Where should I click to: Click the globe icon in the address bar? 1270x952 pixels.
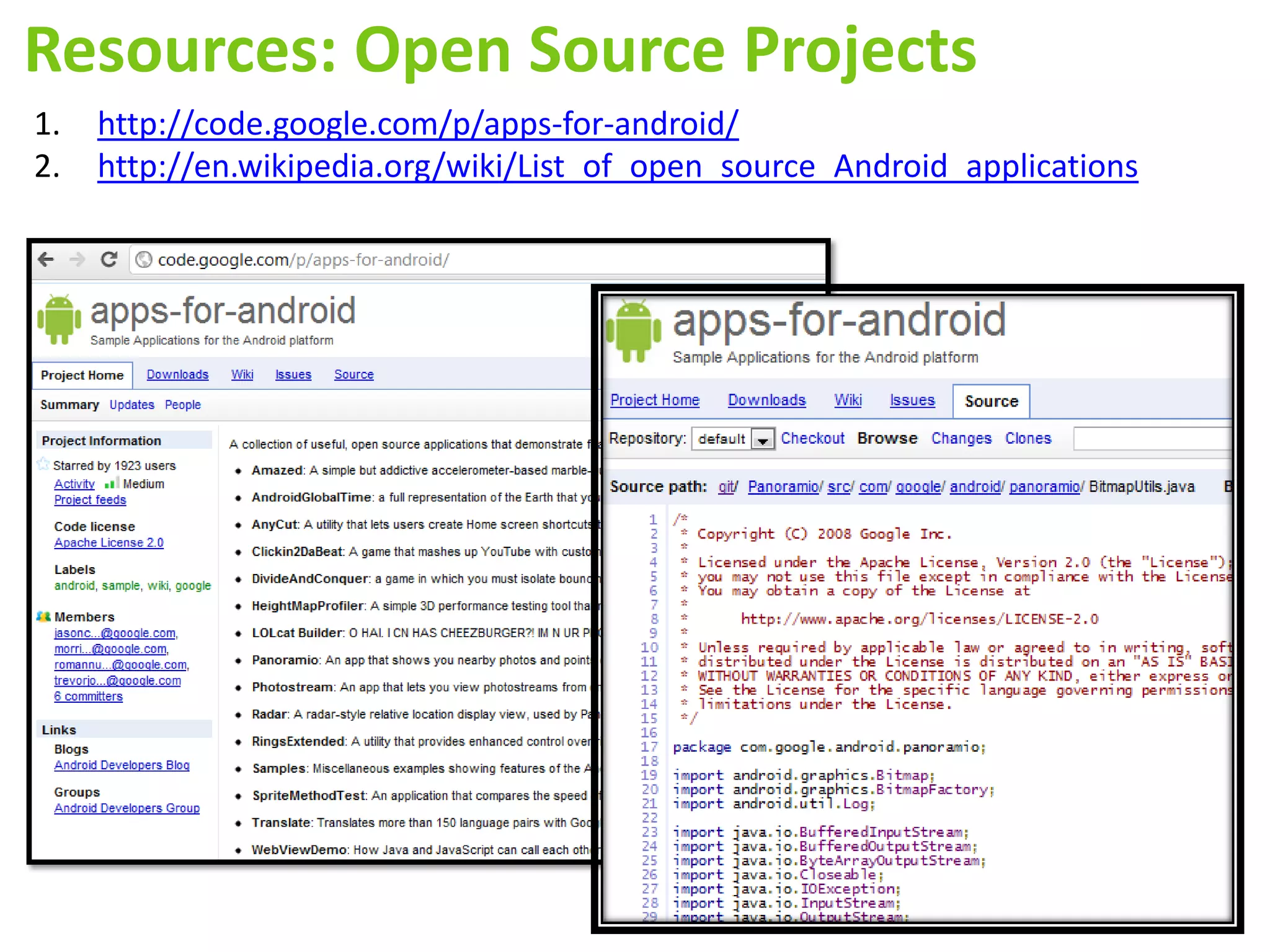pos(143,260)
